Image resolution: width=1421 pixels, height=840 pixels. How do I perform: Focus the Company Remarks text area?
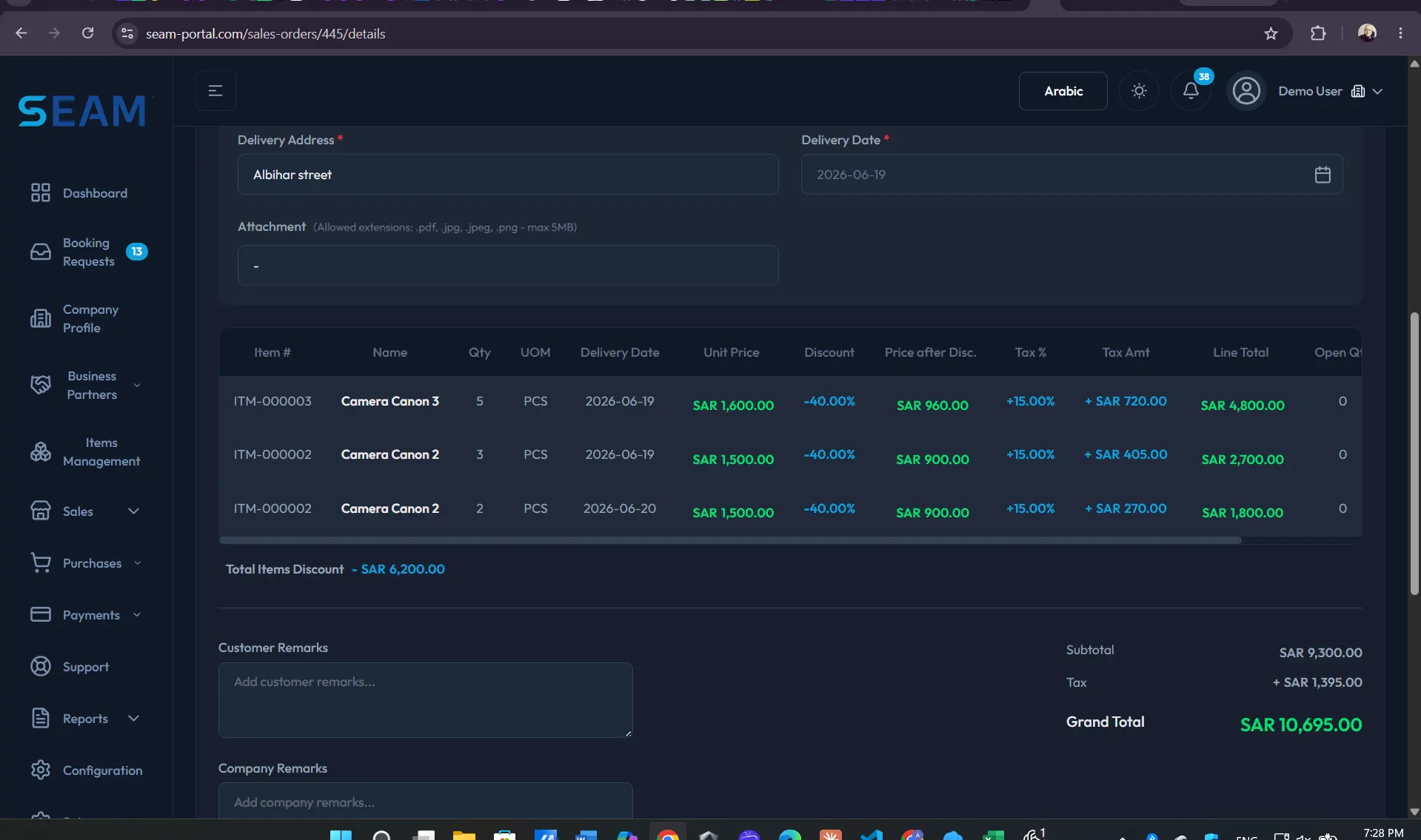tap(426, 801)
